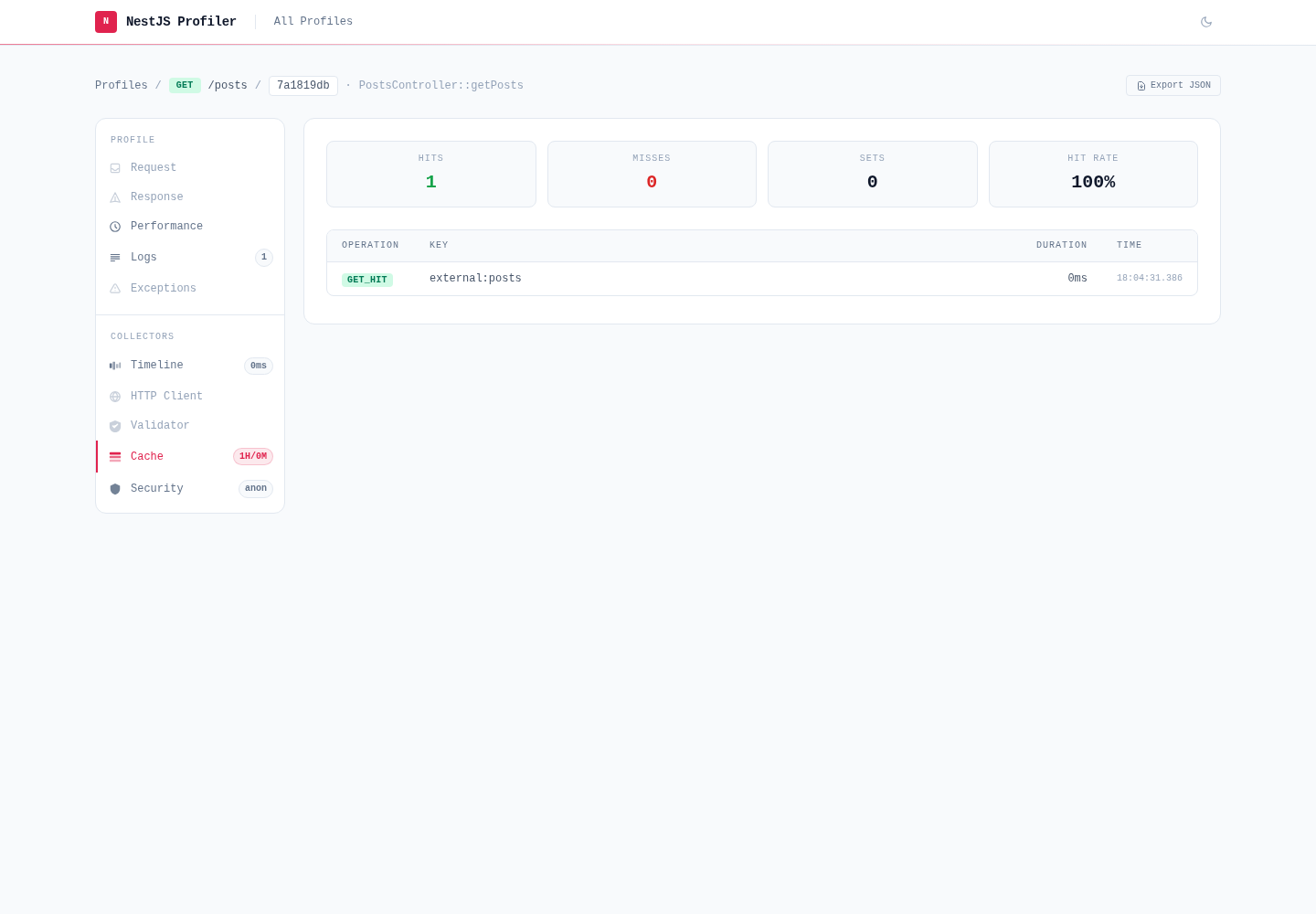This screenshot has height=914, width=1316.
Task: Click the Cache stack icon
Action: (115, 457)
